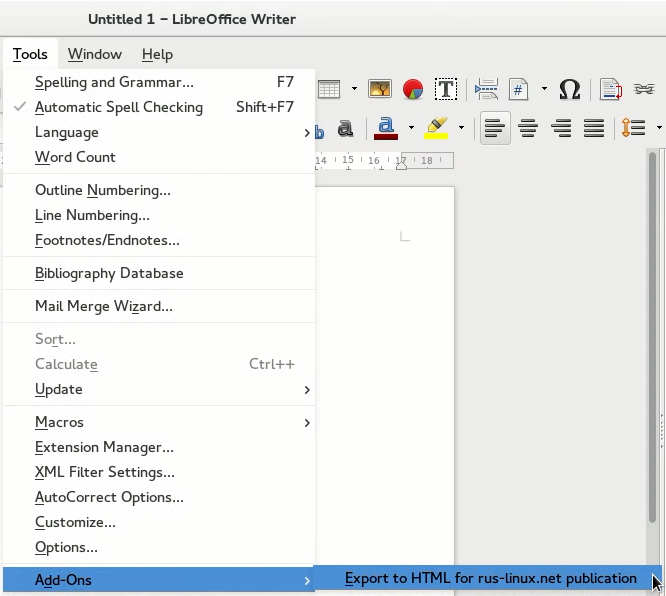Screen dimensions: 666x596
Task: Open Extension Manager
Action: (x=159, y=447)
